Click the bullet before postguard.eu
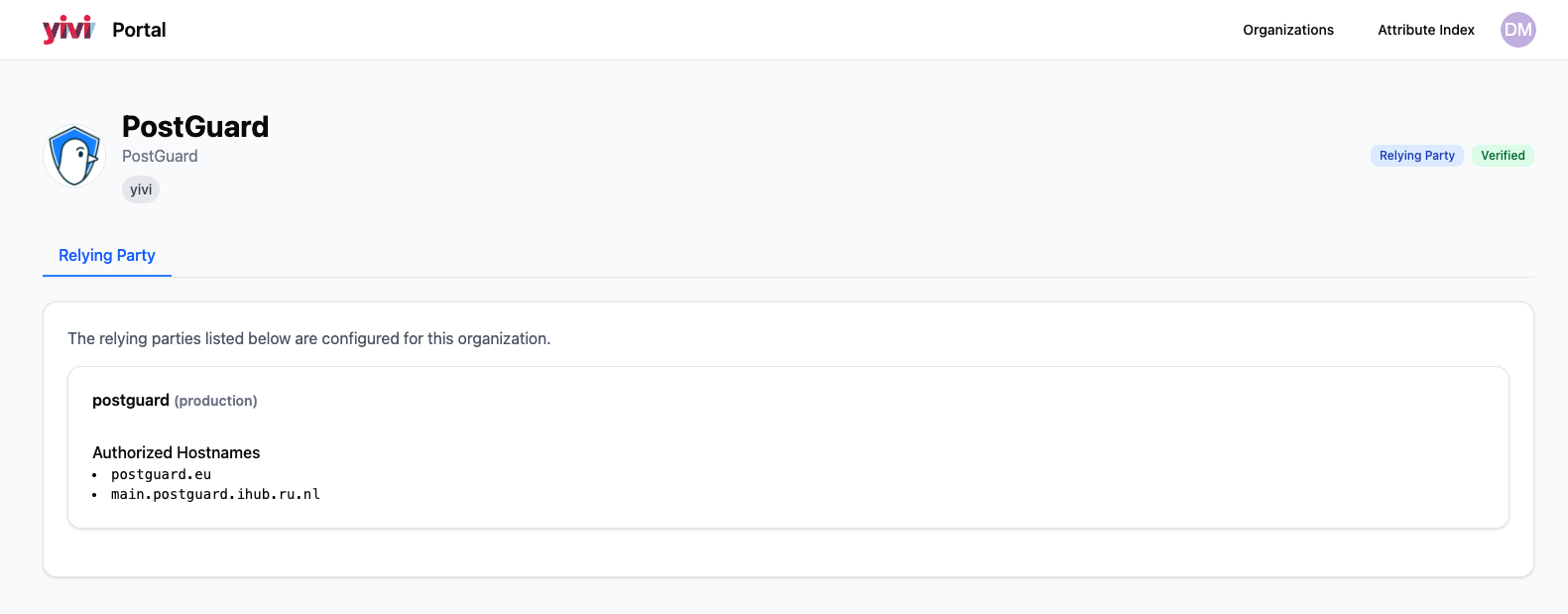Screen dimensions: 1568x614 (x=95, y=475)
